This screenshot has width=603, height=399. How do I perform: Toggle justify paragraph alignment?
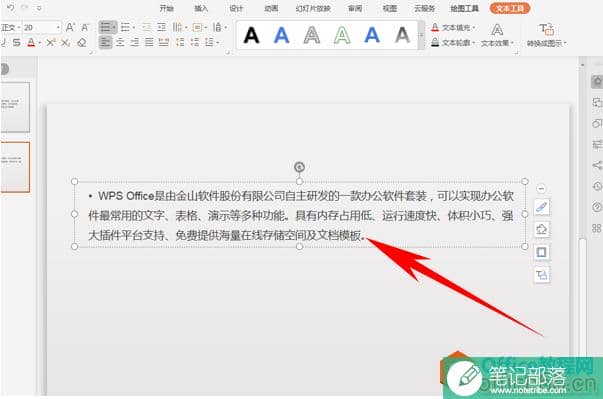tap(149, 43)
